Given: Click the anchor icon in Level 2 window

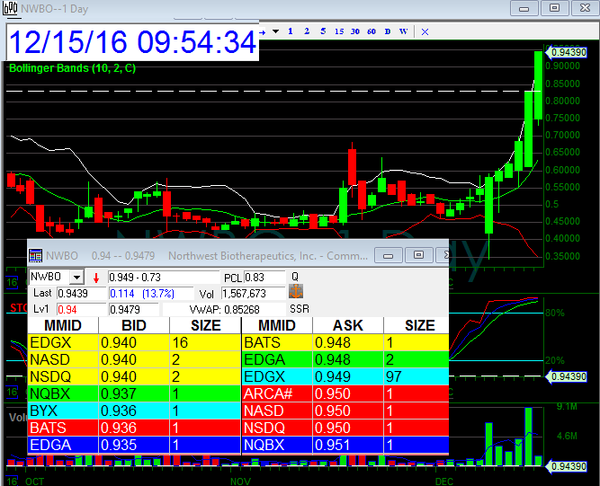Looking at the screenshot, I should click(295, 293).
